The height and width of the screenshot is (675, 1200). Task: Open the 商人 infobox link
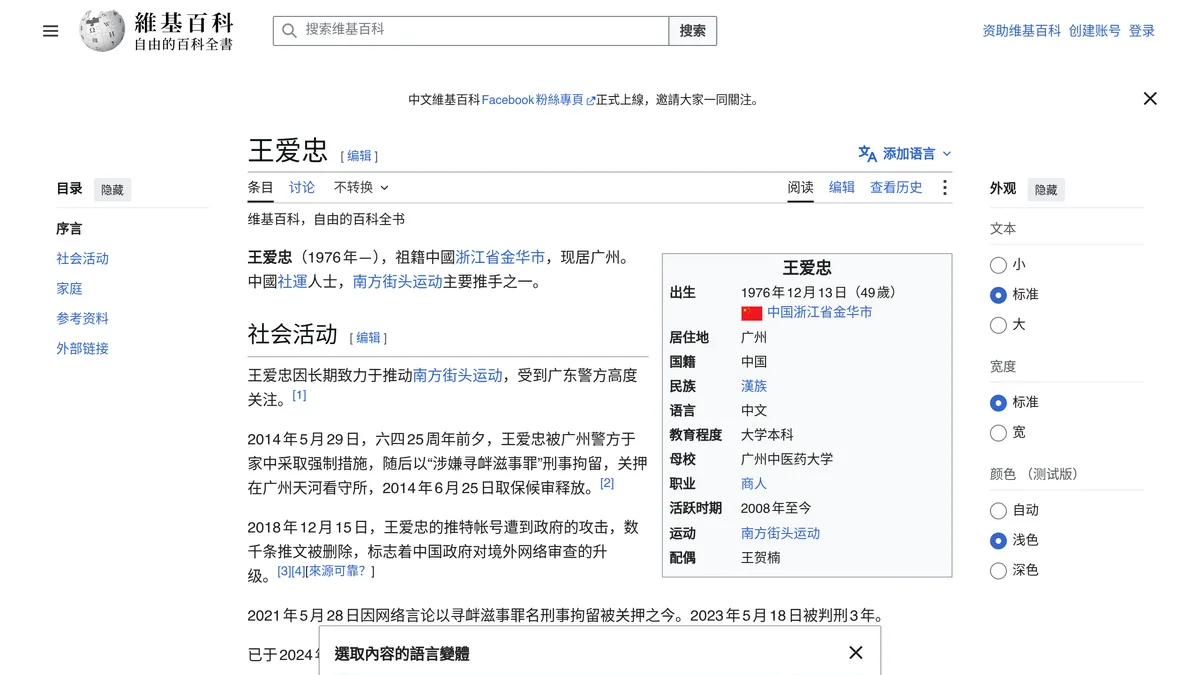pyautogui.click(x=754, y=484)
